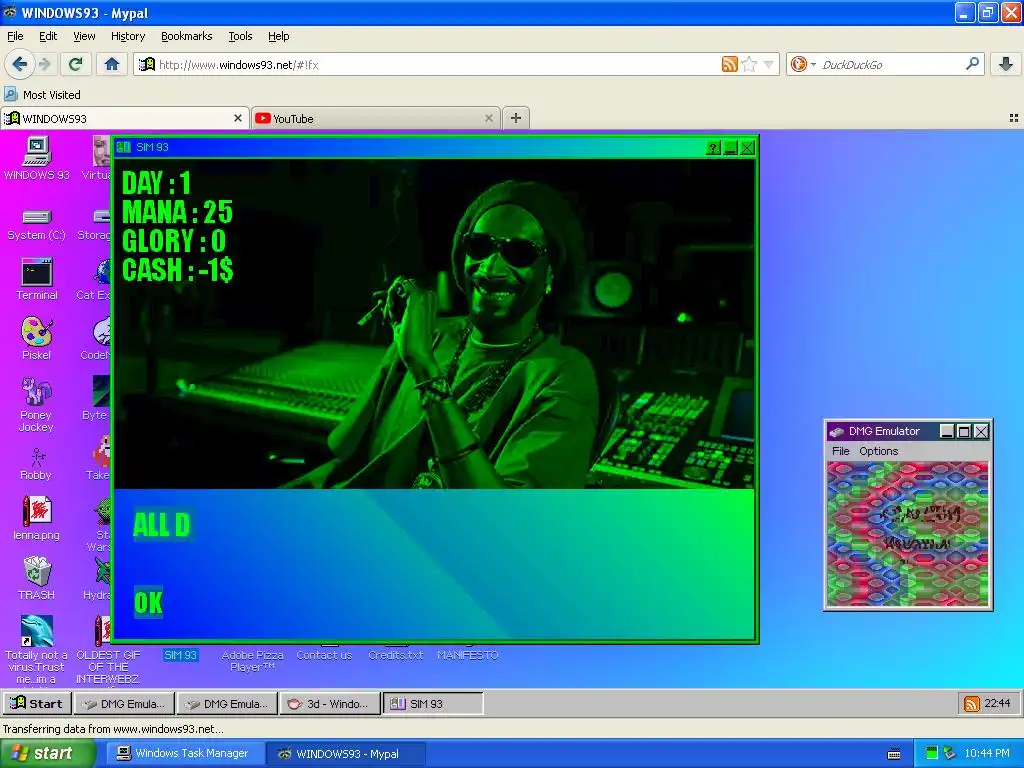
Task: Open the lenna.png file icon
Action: [x=37, y=519]
